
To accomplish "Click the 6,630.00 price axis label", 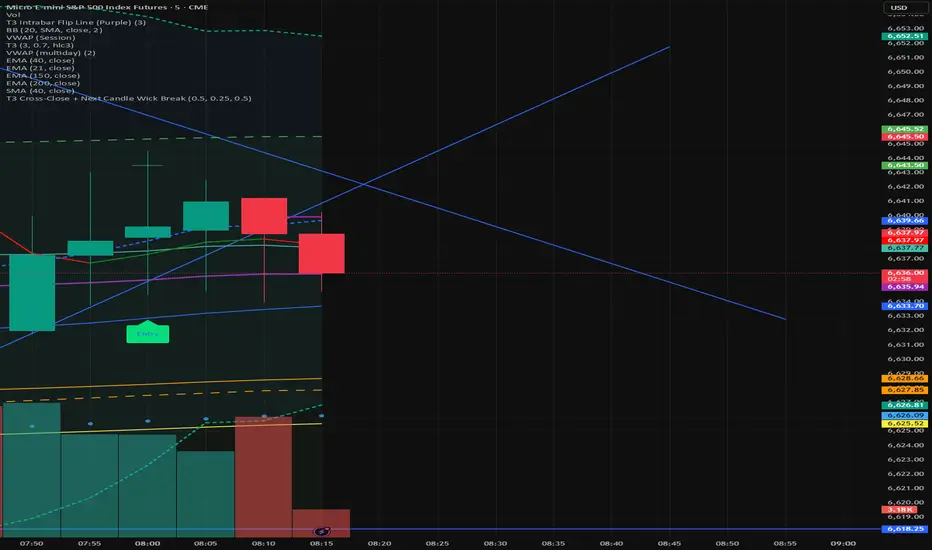I will [x=905, y=359].
